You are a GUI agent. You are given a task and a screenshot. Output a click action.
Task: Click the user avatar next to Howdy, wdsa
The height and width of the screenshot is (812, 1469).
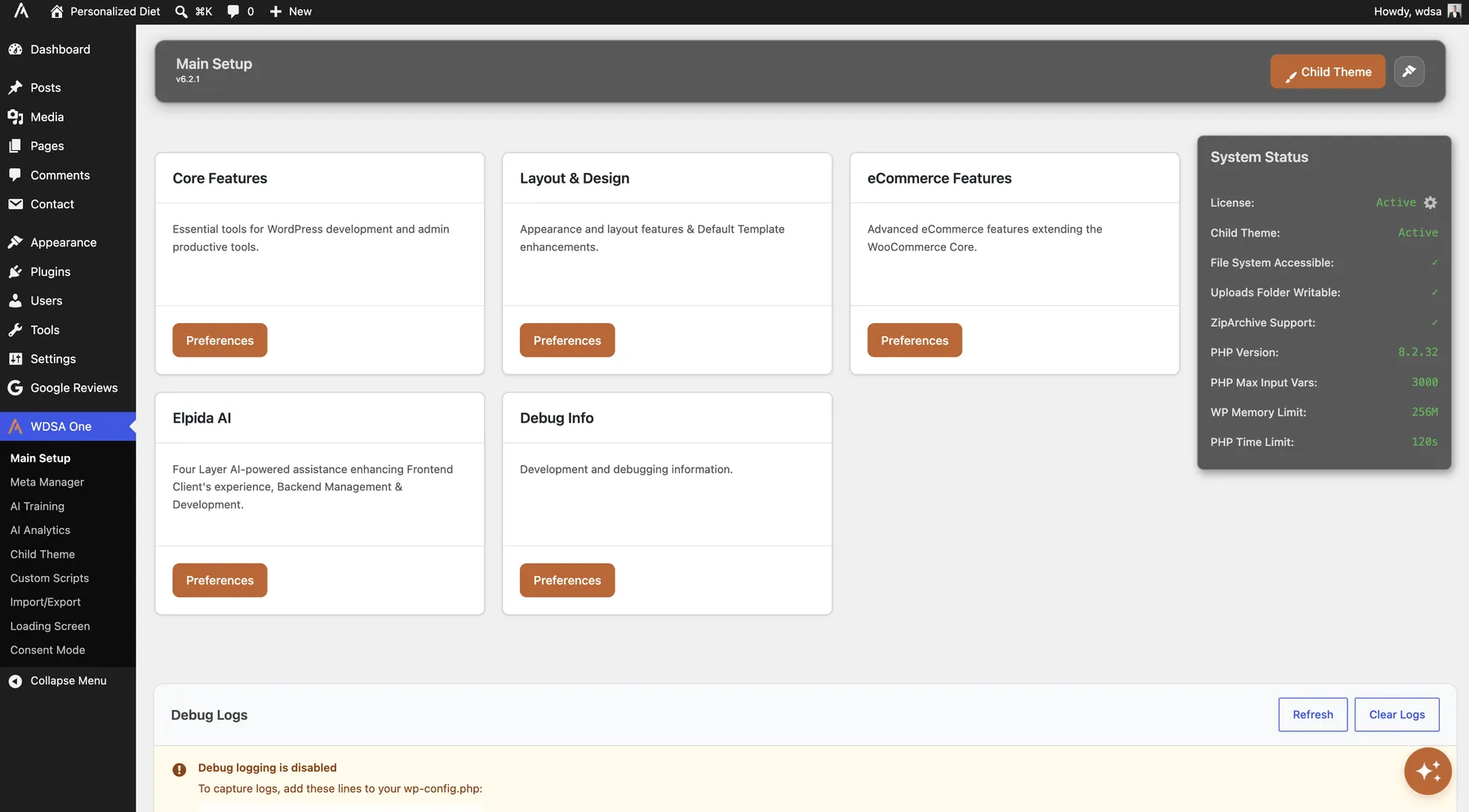tap(1454, 11)
